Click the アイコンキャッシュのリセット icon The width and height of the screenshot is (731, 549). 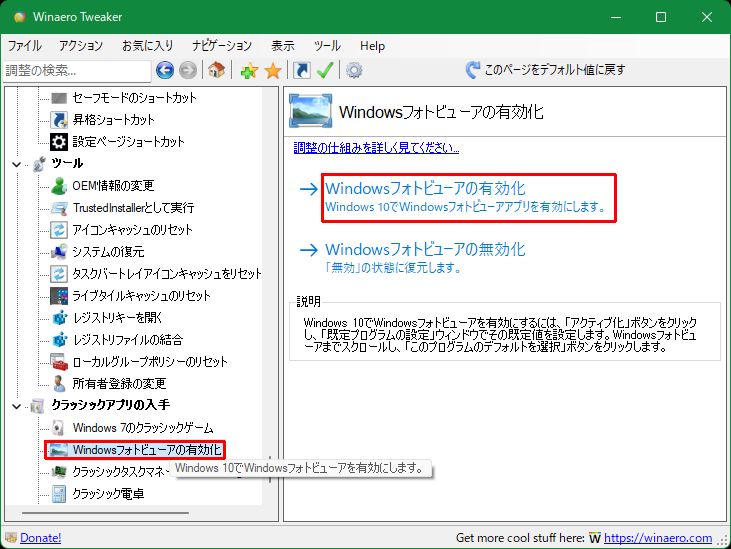[59, 229]
